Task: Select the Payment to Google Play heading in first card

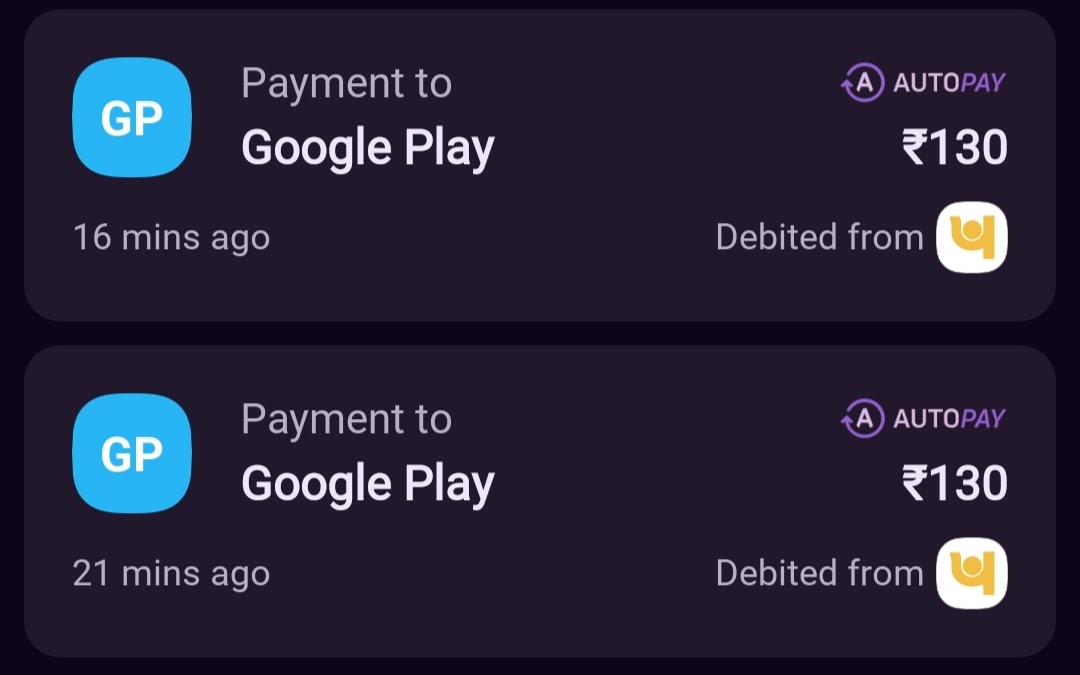Action: click(368, 115)
